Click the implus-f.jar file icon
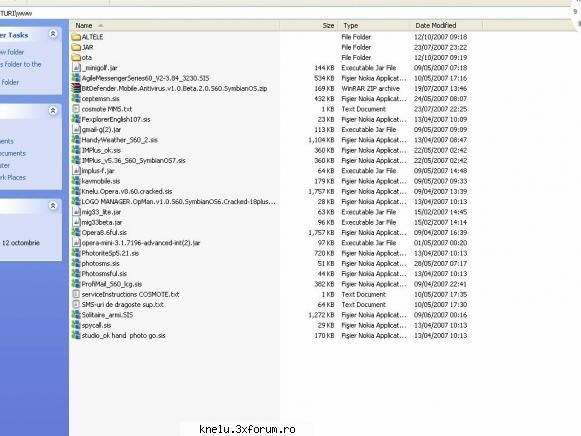The height and width of the screenshot is (436, 581). (76, 171)
